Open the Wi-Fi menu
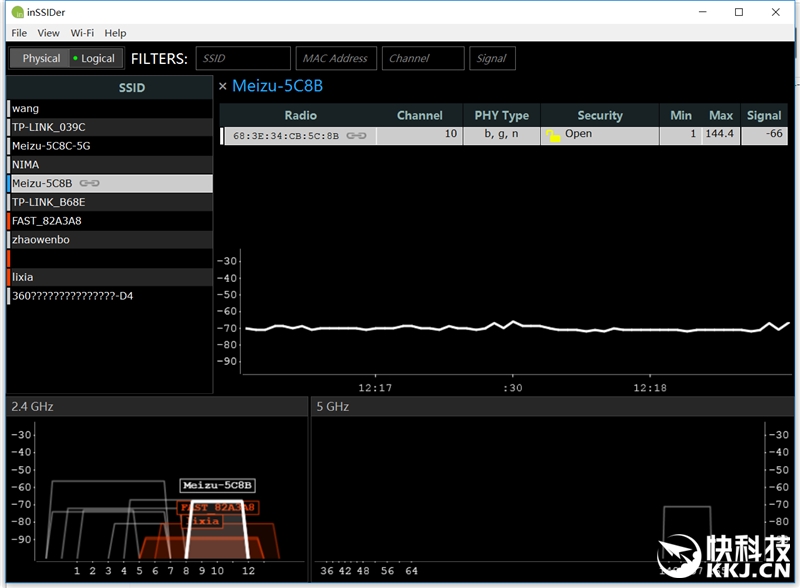The image size is (800, 588). [82, 33]
